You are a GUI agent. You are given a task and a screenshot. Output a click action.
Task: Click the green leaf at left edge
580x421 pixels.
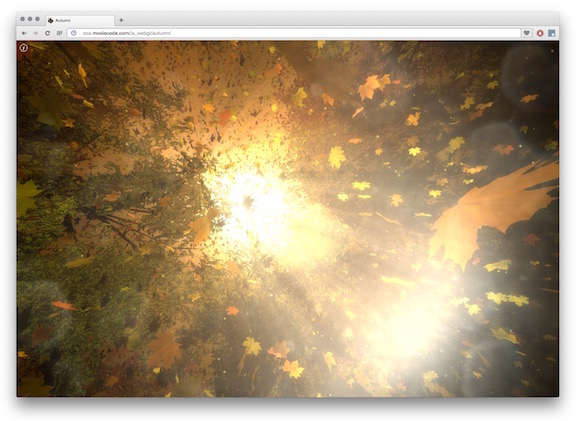coord(27,196)
